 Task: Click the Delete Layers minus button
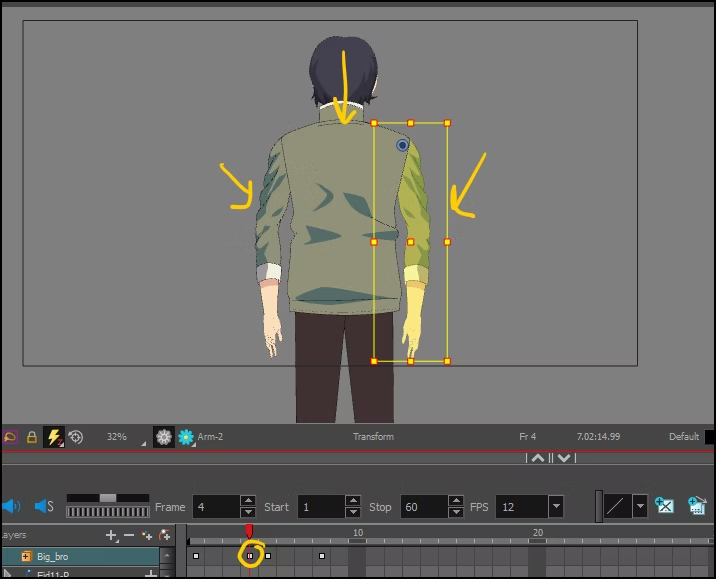[129, 535]
